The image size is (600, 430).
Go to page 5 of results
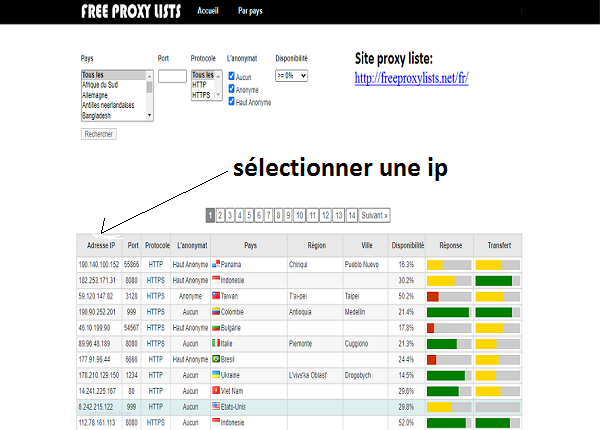point(249,215)
